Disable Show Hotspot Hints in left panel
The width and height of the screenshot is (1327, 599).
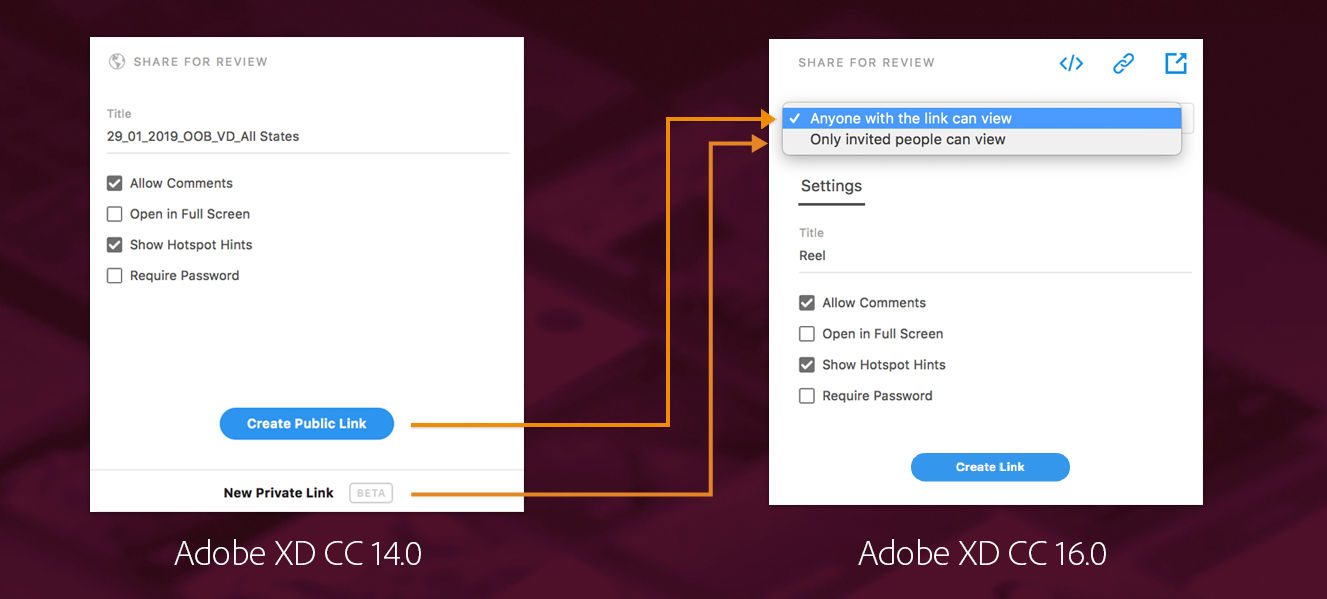[x=115, y=245]
